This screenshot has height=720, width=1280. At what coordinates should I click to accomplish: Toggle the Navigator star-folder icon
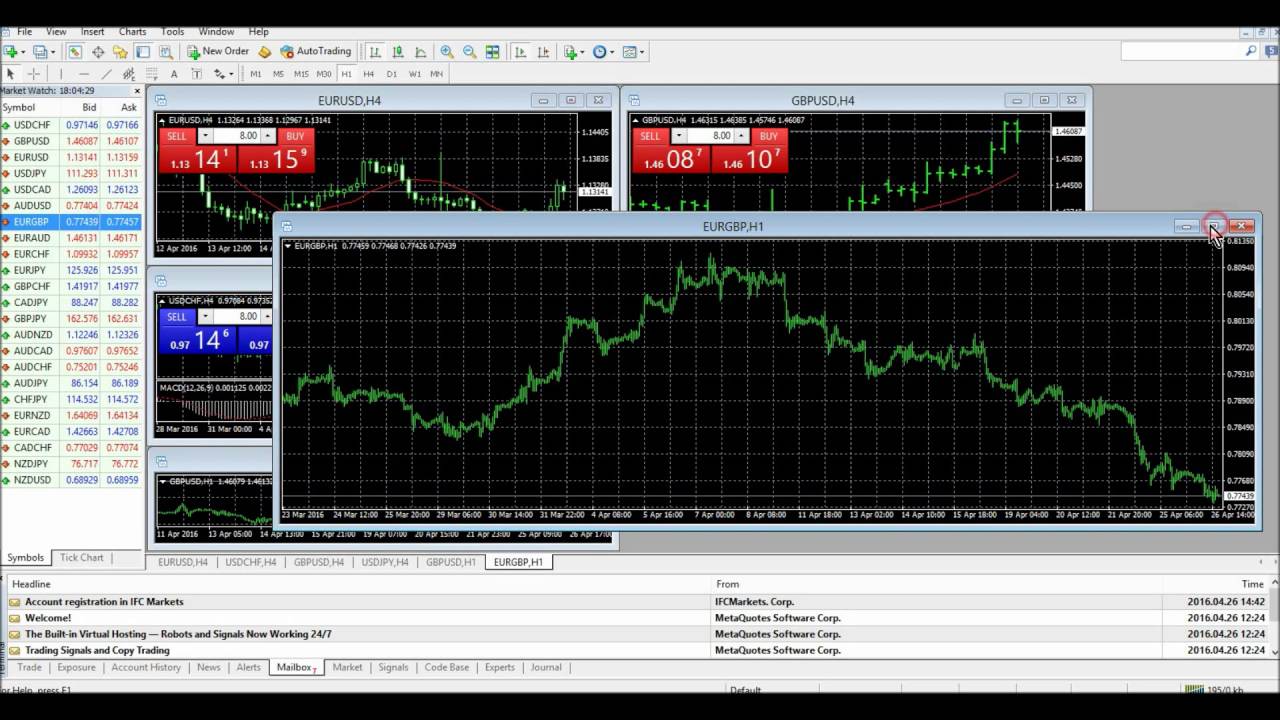[x=120, y=52]
